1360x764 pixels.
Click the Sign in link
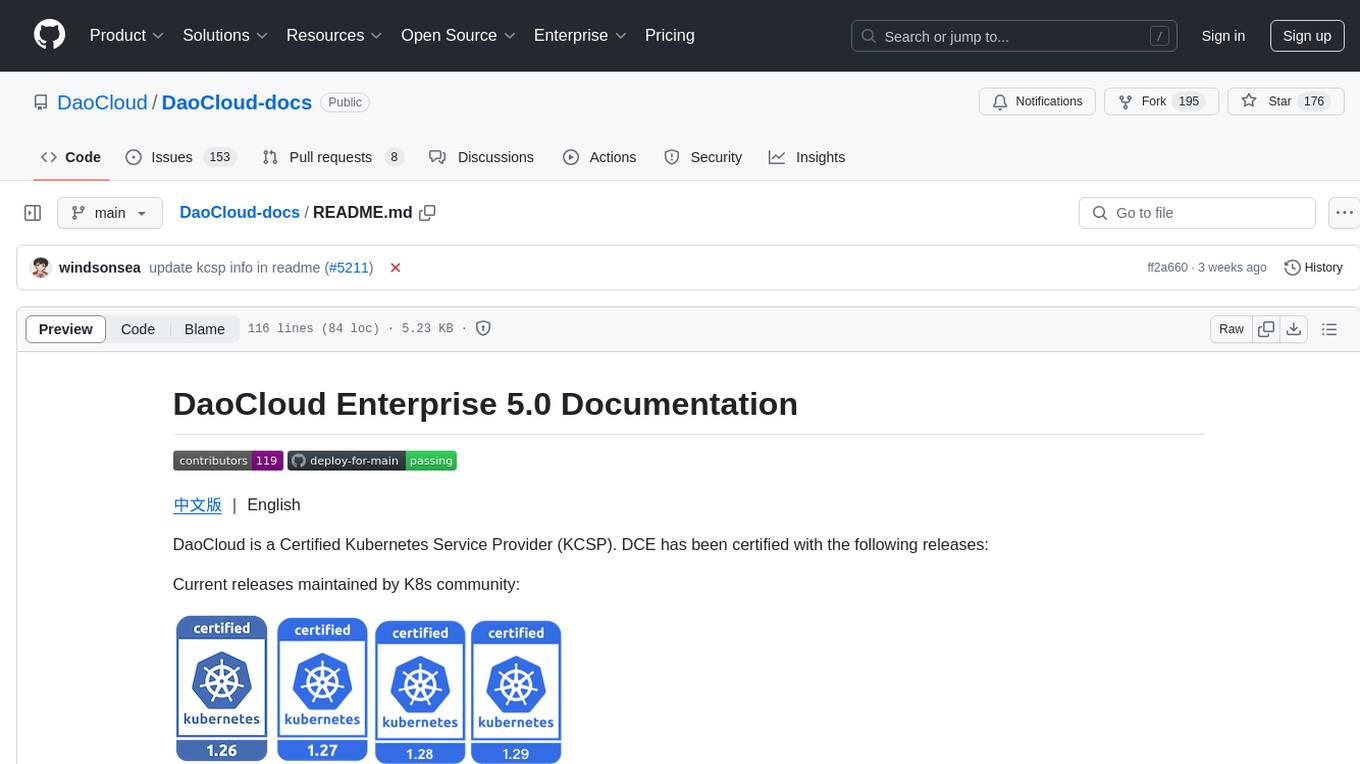click(1223, 36)
